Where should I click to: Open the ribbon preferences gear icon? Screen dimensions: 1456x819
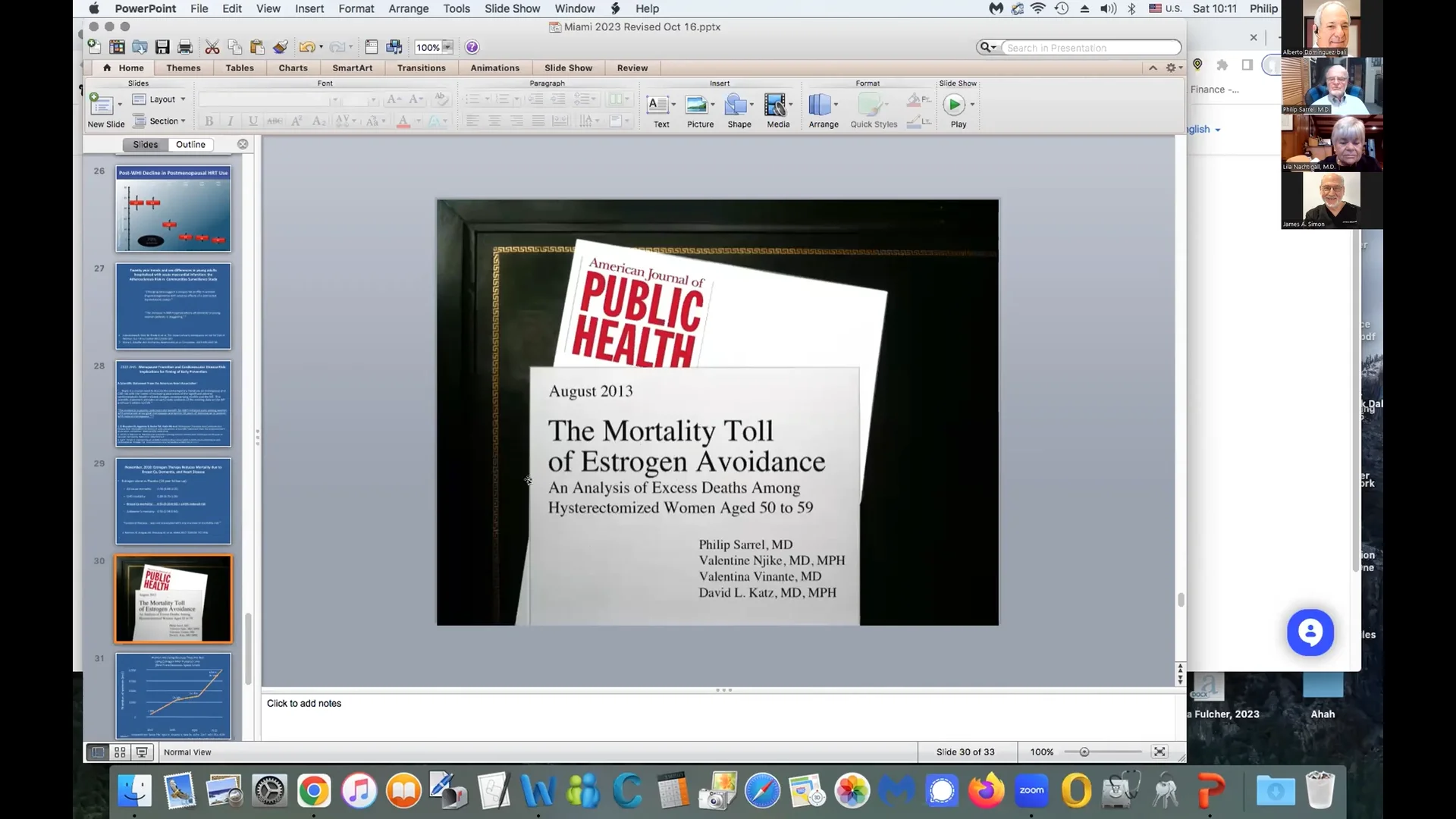(x=1171, y=67)
